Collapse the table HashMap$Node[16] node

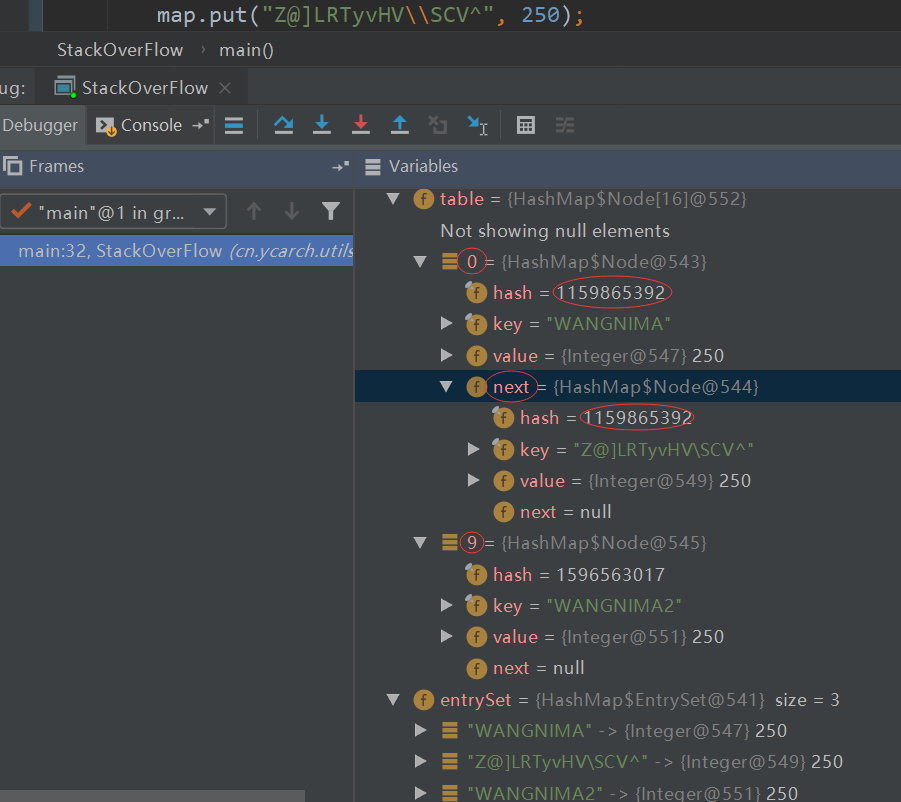[x=393, y=199]
